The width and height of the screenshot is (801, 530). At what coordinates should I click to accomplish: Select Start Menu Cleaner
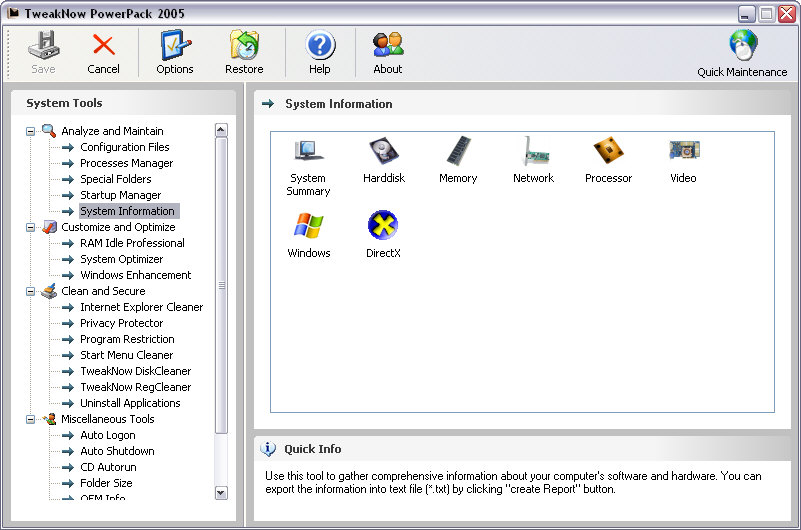point(127,355)
